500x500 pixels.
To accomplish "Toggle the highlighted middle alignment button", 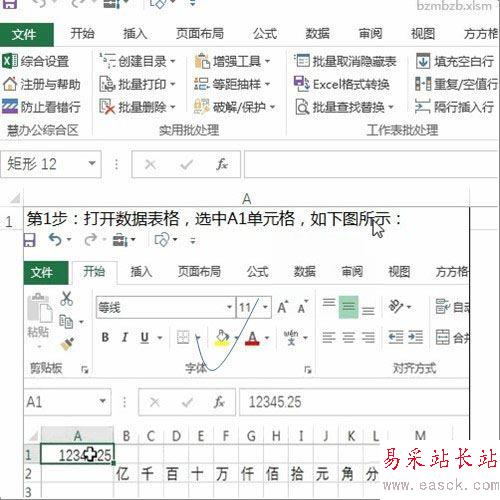I will point(348,307).
